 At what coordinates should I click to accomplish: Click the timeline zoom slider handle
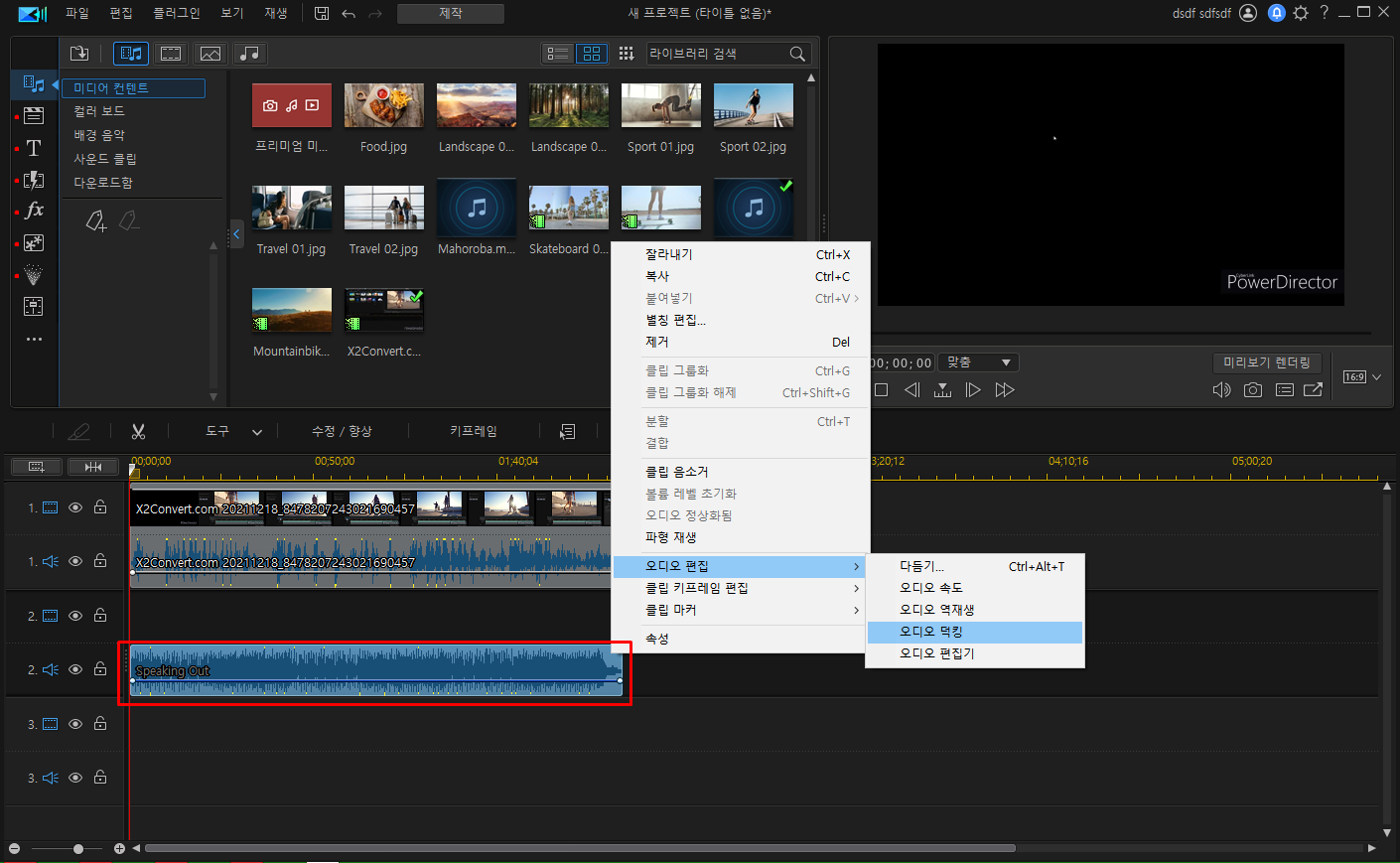[x=78, y=848]
